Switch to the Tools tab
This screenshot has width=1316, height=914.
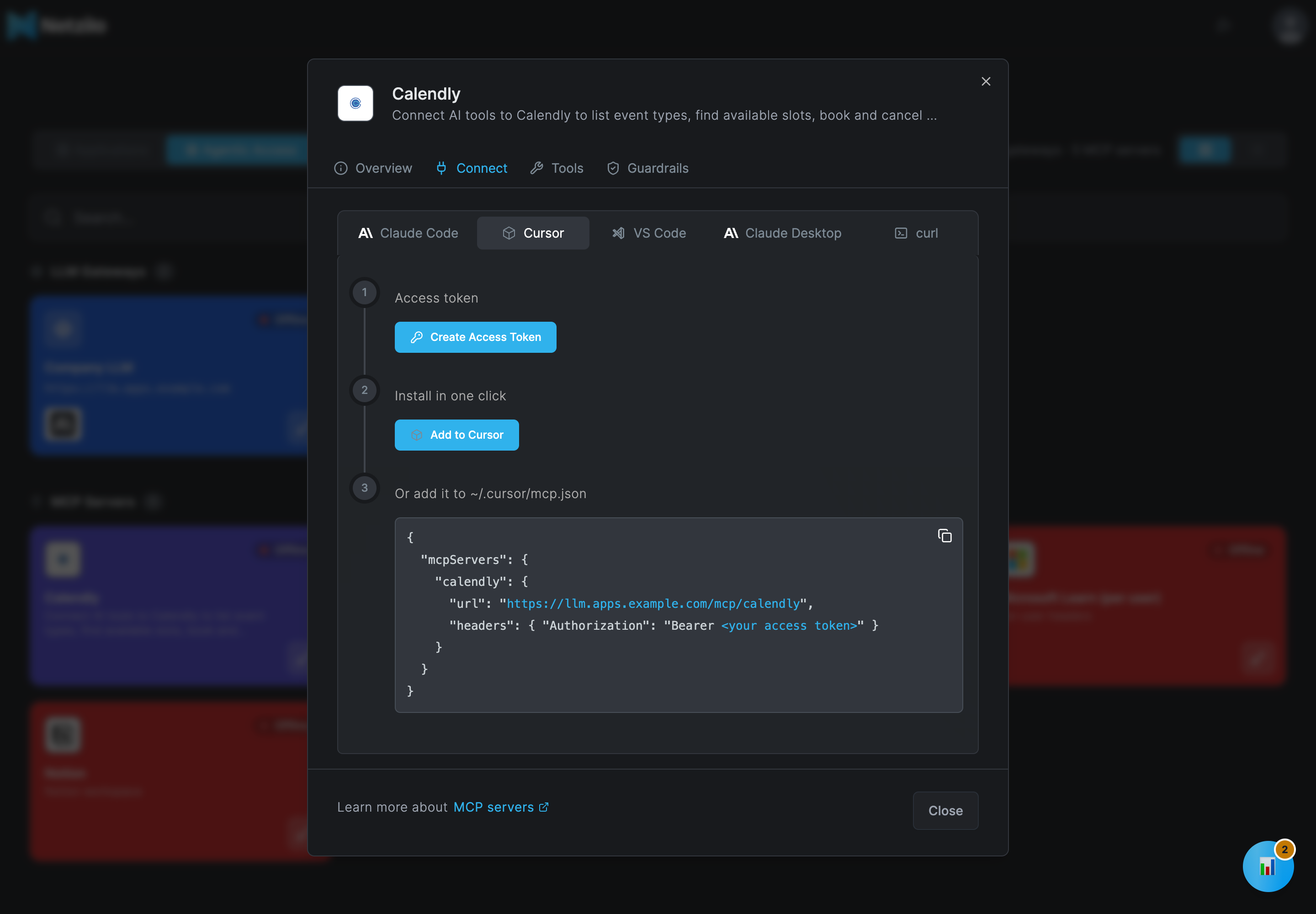[x=557, y=168]
